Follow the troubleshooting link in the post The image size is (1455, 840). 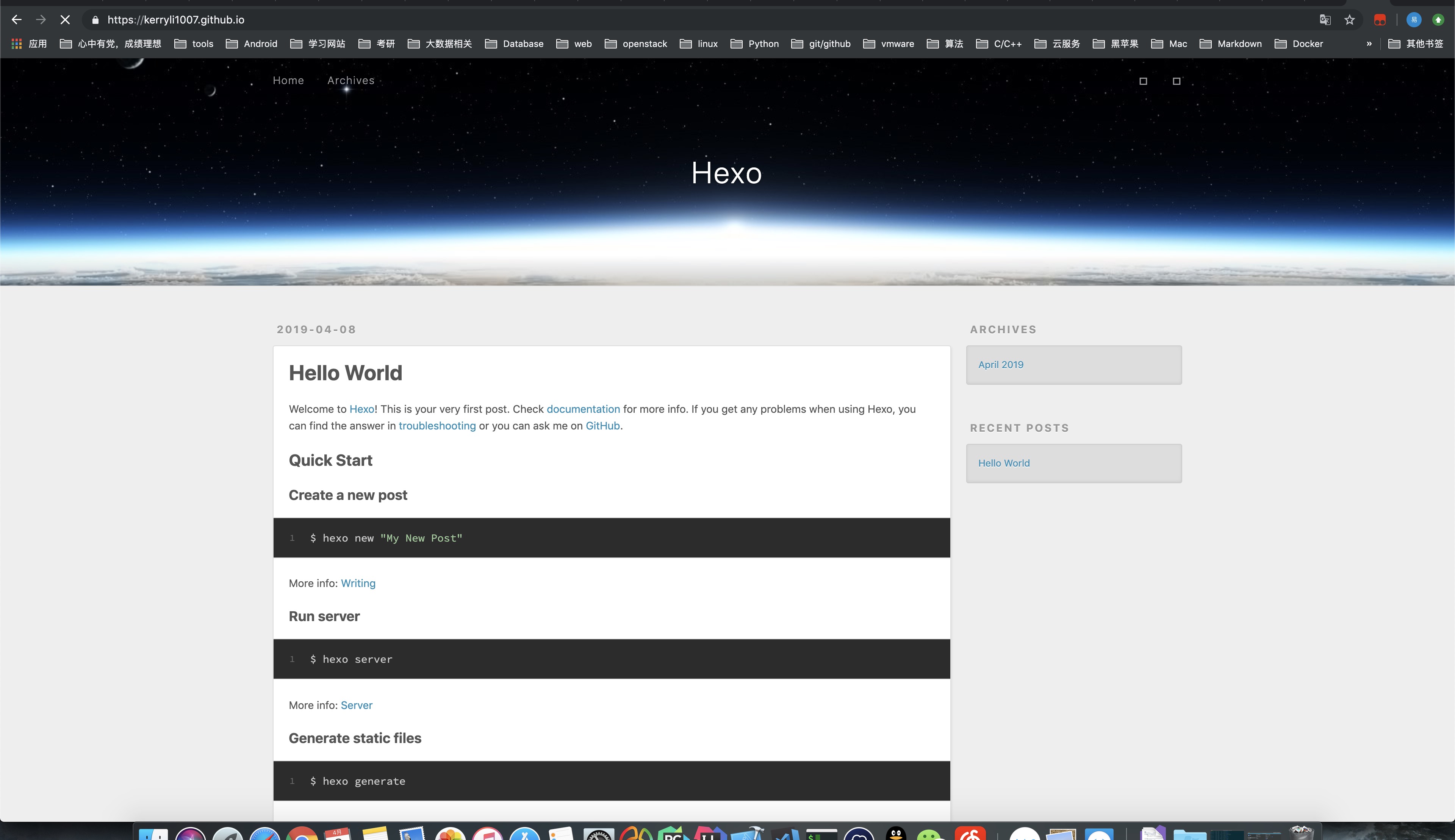pos(437,426)
